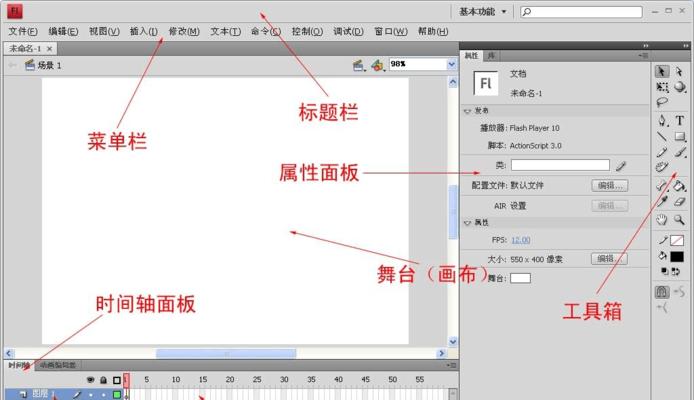Open the 文件(F) menu

23,31
